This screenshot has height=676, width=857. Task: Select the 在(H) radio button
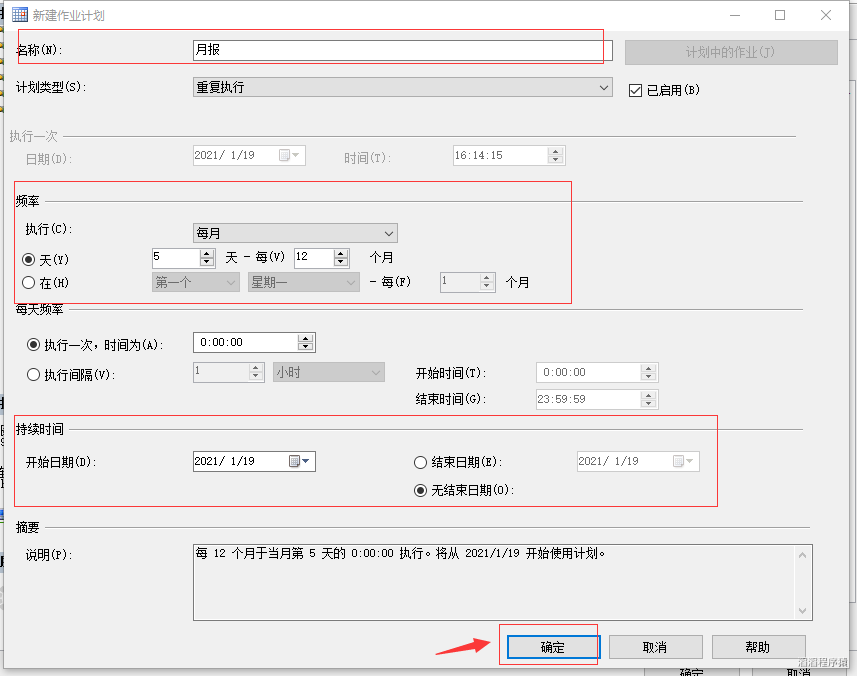pyautogui.click(x=29, y=283)
